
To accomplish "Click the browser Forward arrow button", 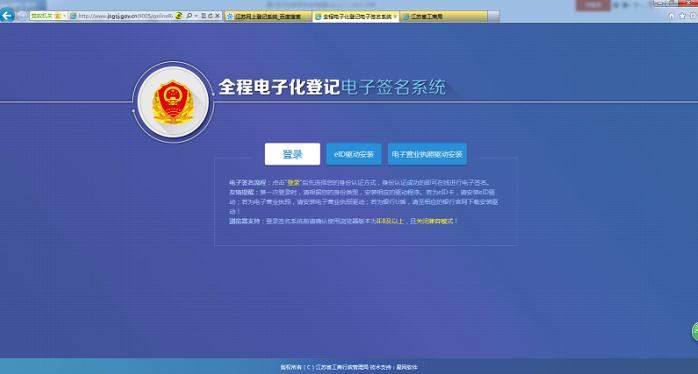I will [22, 16].
